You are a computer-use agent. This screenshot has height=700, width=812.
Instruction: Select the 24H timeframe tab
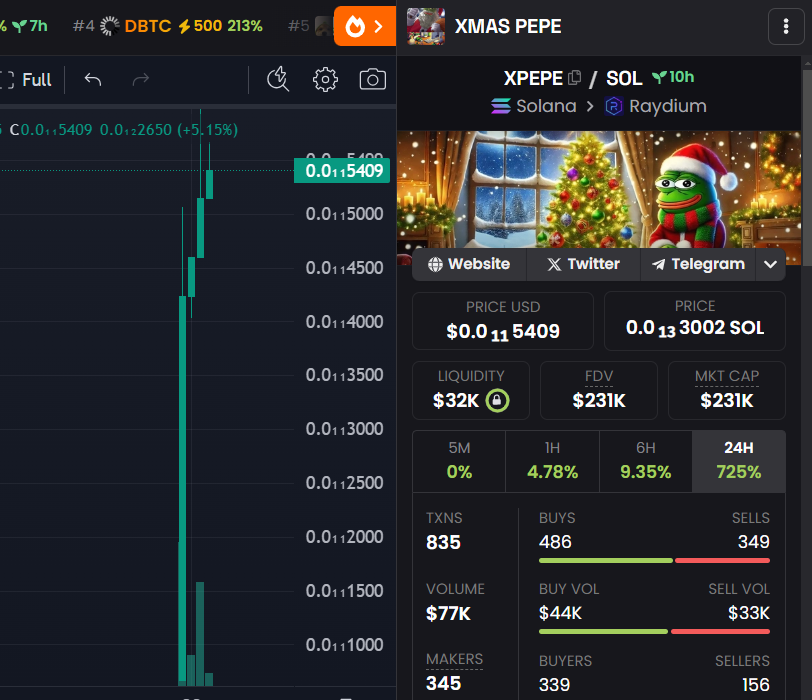(739, 461)
